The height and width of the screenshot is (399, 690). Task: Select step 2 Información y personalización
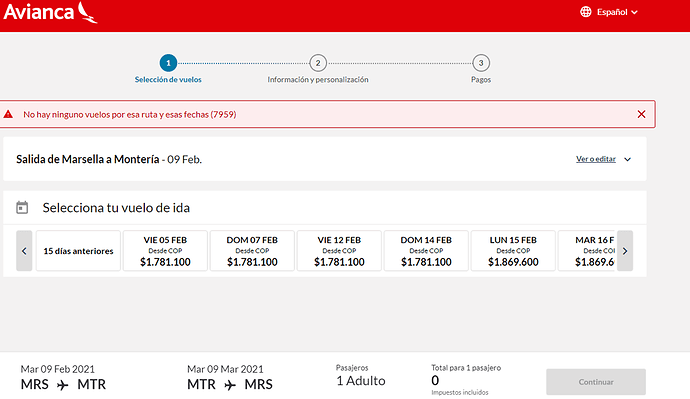pyautogui.click(x=318, y=69)
